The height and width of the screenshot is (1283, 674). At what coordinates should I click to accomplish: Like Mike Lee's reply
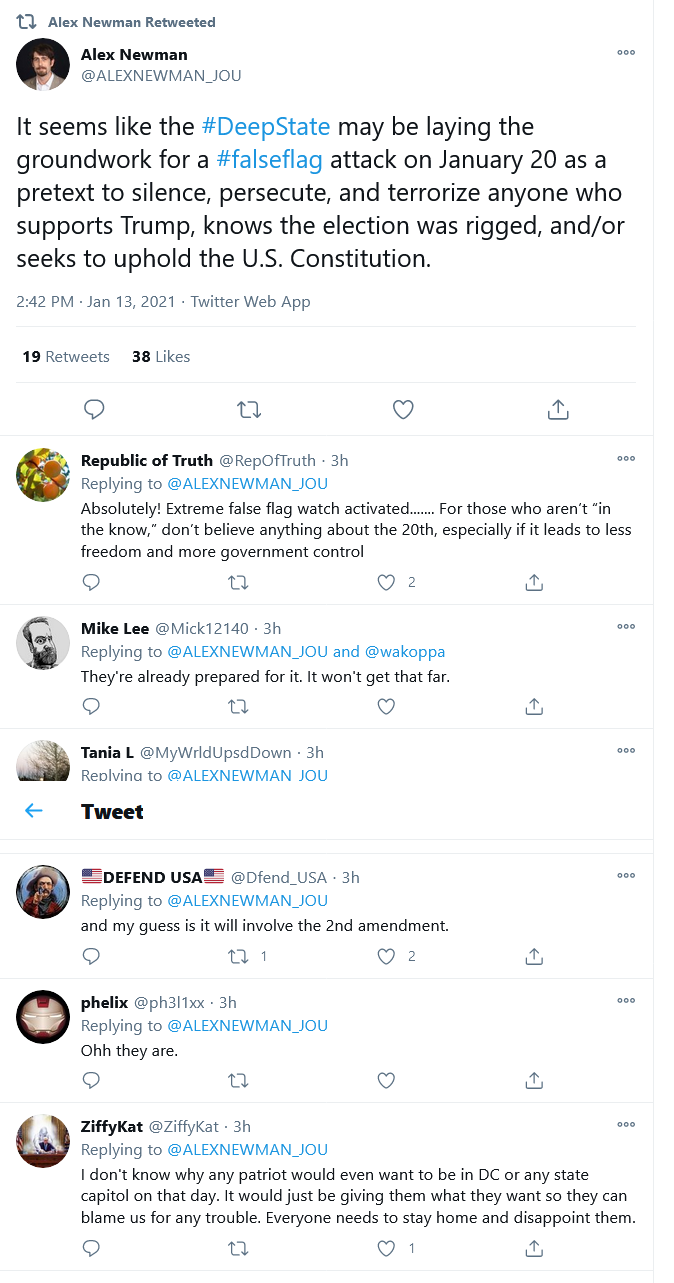coord(386,706)
